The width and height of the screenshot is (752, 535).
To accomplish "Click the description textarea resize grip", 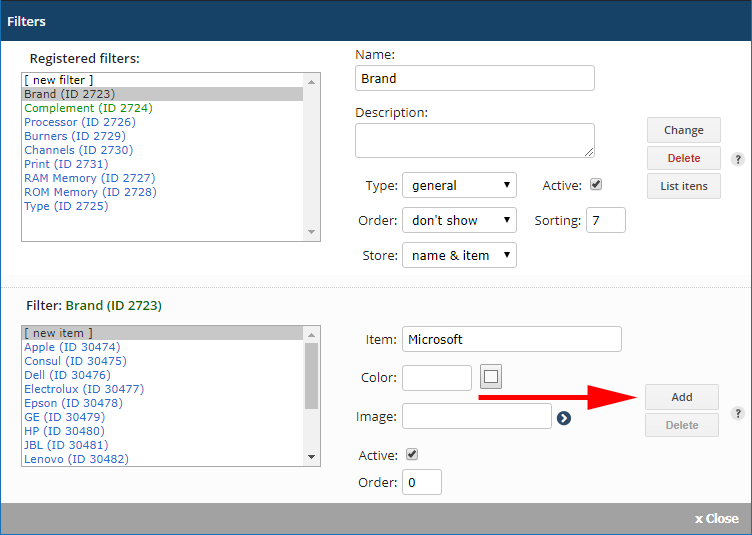I will pos(589,152).
